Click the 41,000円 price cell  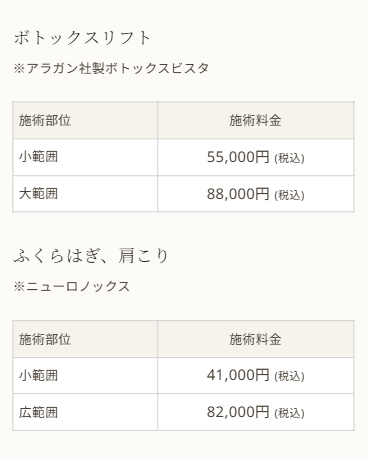256,376
